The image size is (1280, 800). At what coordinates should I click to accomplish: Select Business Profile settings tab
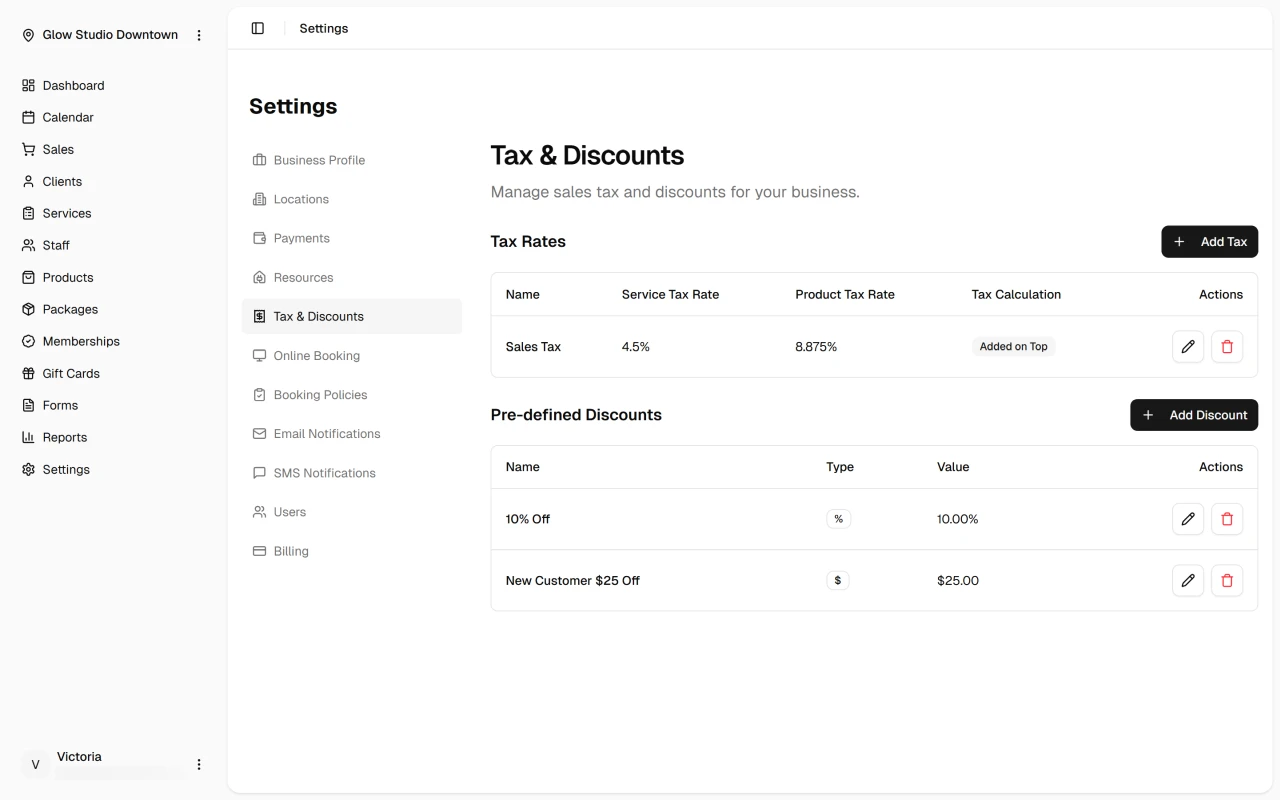coord(352,160)
